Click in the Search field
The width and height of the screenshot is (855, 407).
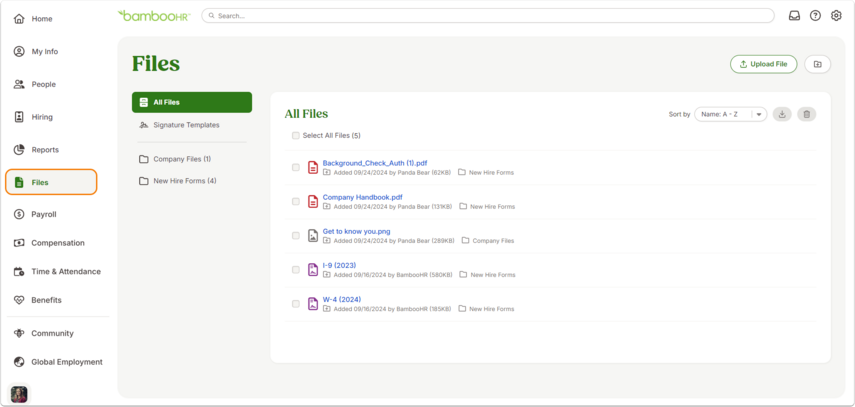[487, 16]
